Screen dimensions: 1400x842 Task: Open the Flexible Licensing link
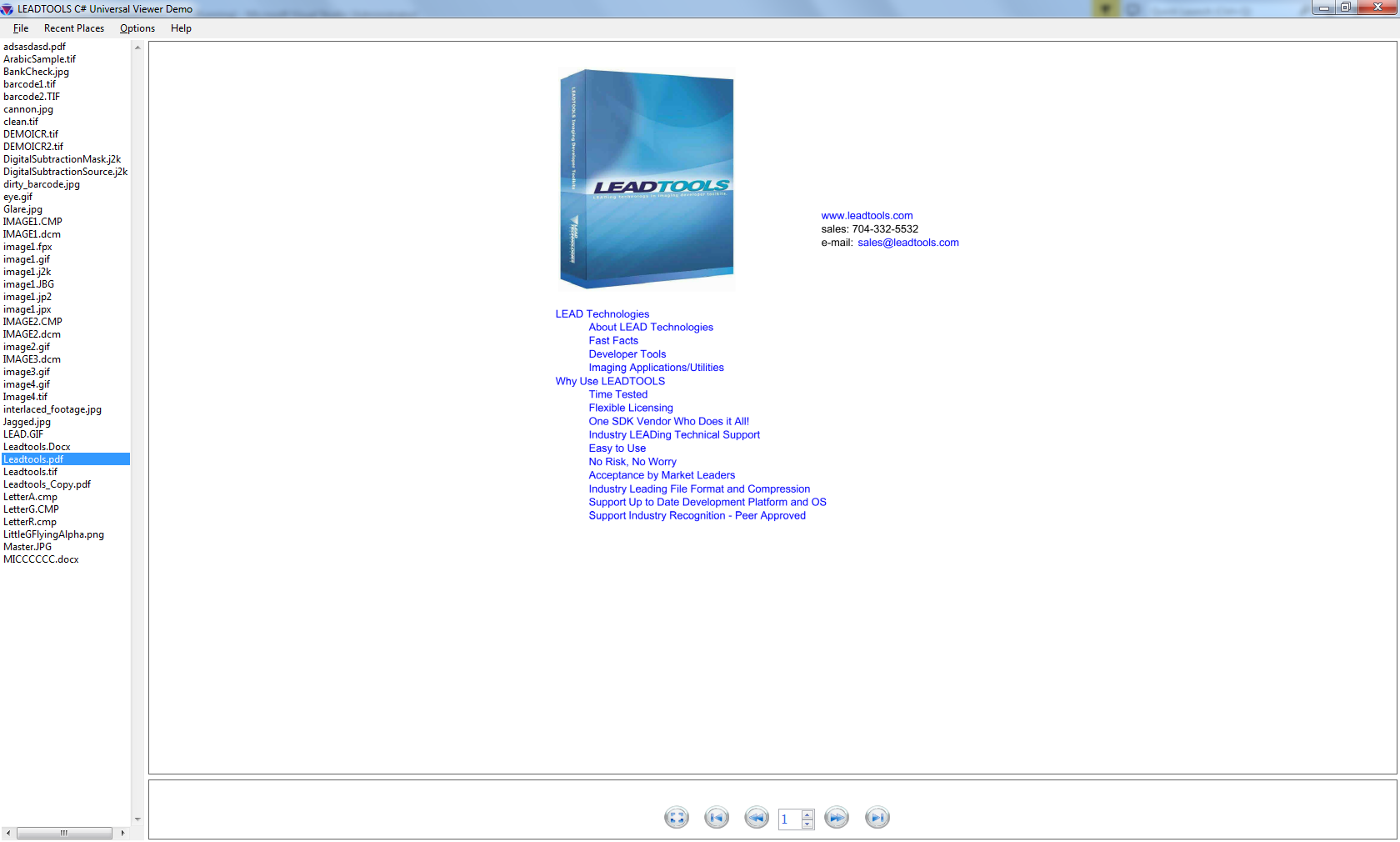click(631, 408)
